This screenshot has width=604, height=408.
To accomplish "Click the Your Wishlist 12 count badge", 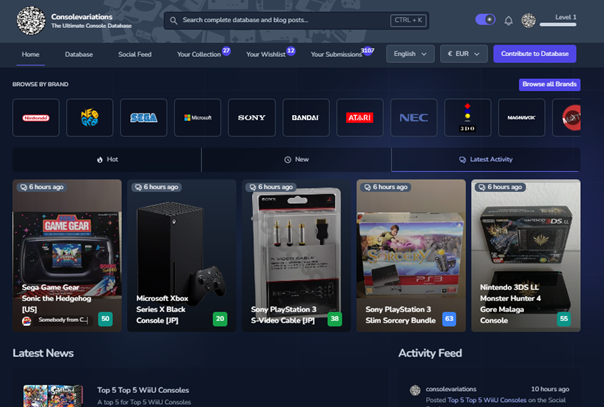I will coord(291,50).
